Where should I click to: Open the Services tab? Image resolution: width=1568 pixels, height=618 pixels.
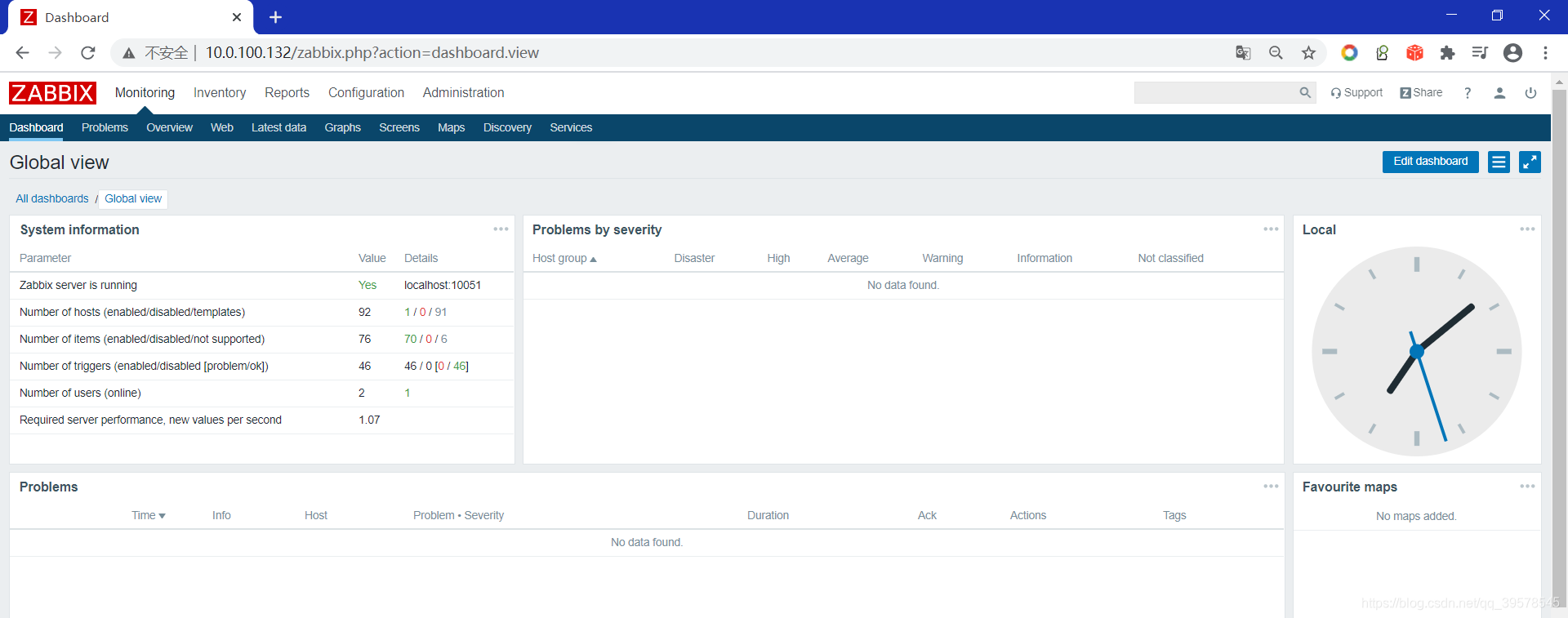(571, 127)
